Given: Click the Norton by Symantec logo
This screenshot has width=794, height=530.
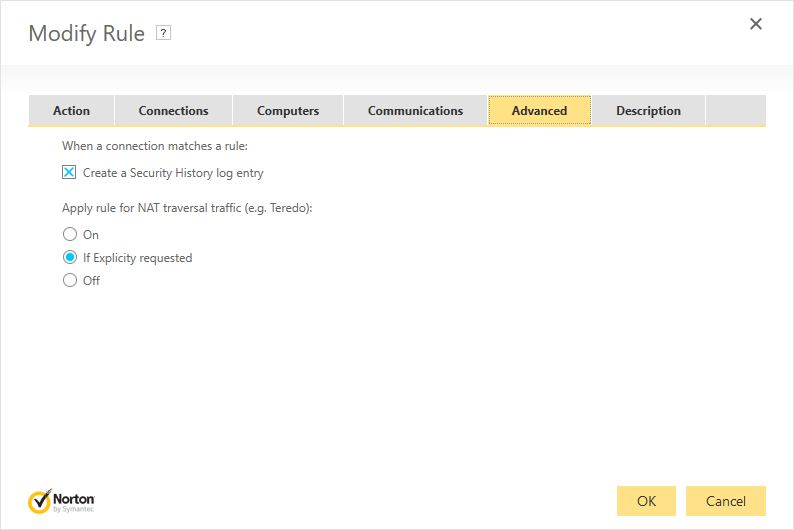Looking at the screenshot, I should pos(61,501).
